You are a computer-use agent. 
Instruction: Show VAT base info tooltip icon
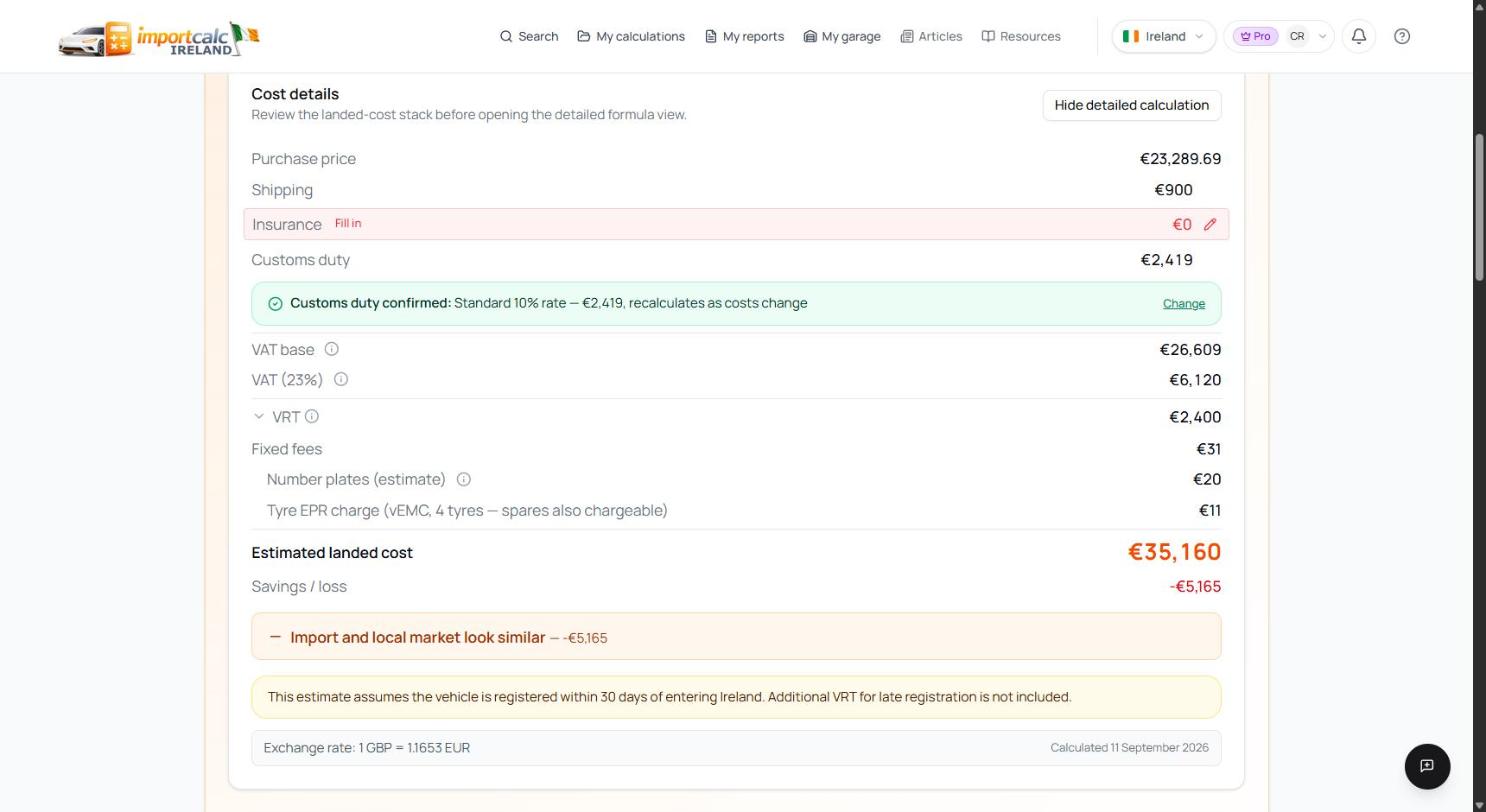331,349
